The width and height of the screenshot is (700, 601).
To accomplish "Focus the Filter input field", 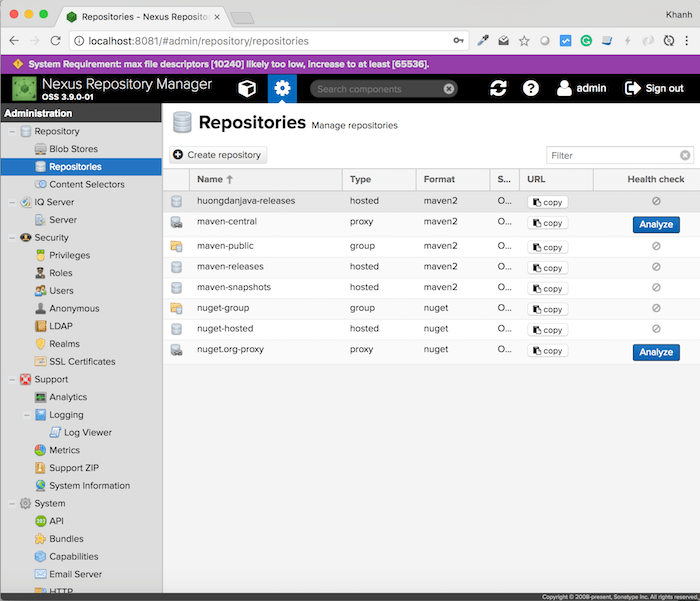I will click(x=614, y=155).
